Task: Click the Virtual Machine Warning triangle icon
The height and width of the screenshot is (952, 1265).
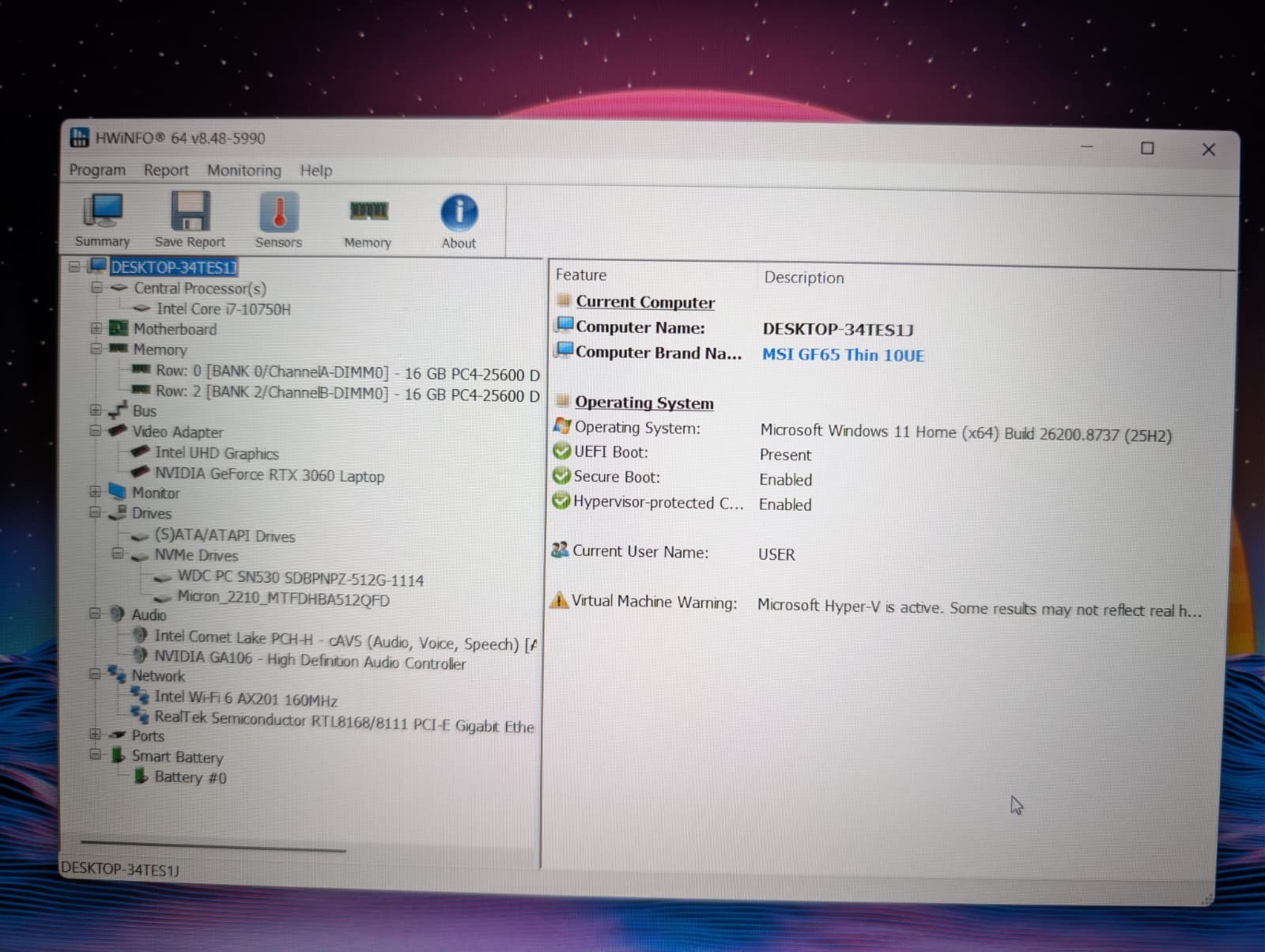Action: coord(559,600)
